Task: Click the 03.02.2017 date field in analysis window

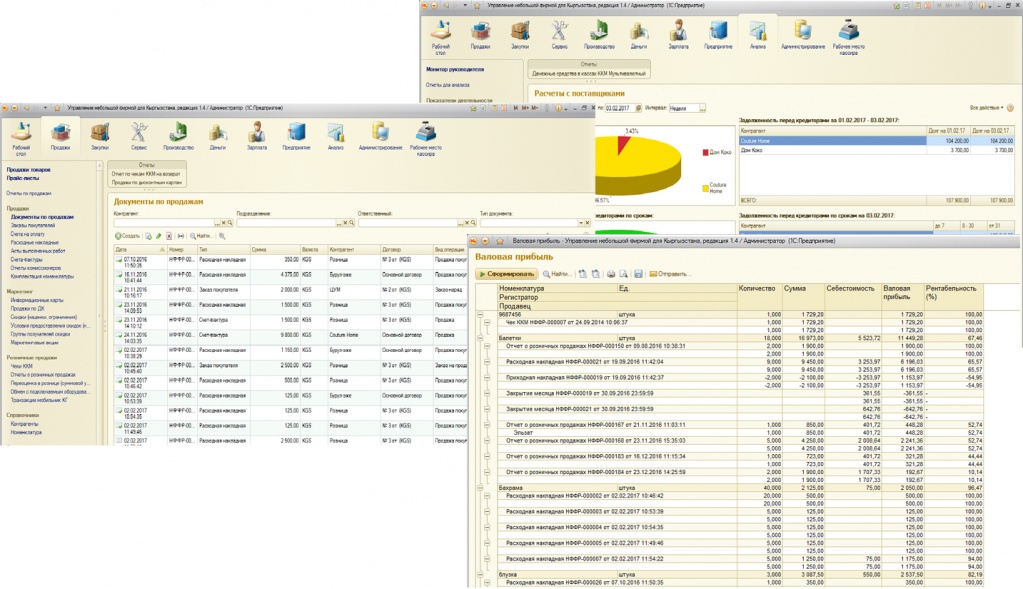Action: coord(618,108)
